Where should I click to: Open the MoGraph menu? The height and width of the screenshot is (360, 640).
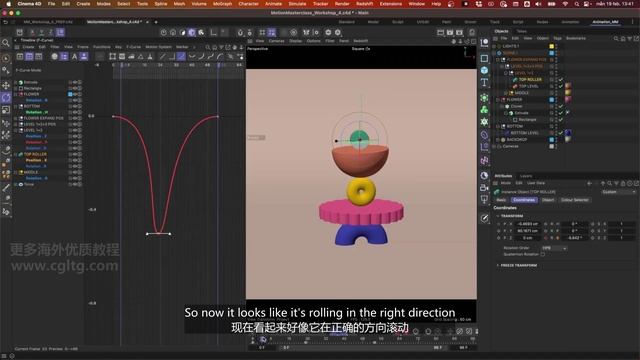pyautogui.click(x=222, y=4)
